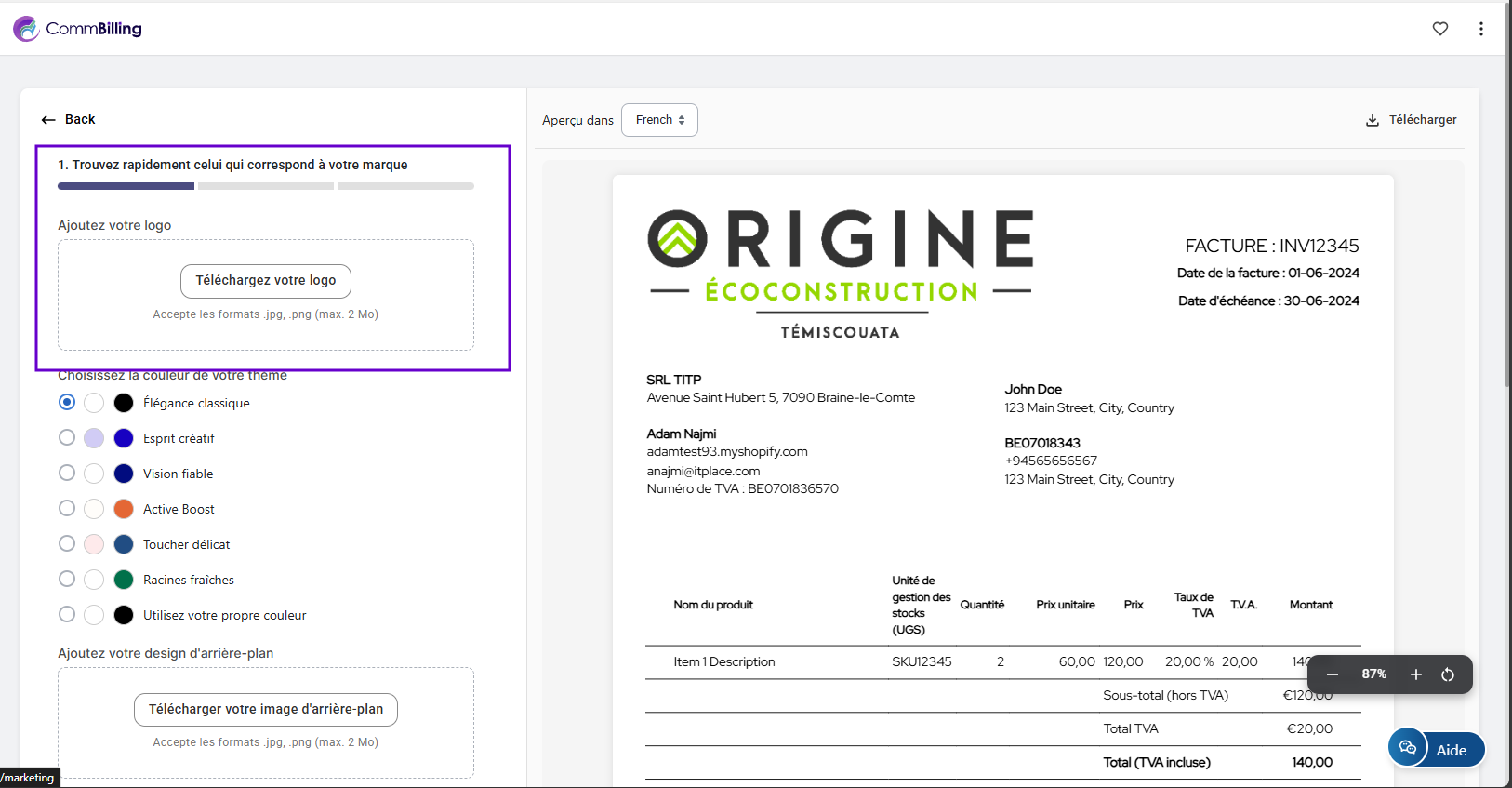
Task: Click the Télécharger download icon
Action: [x=1373, y=120]
